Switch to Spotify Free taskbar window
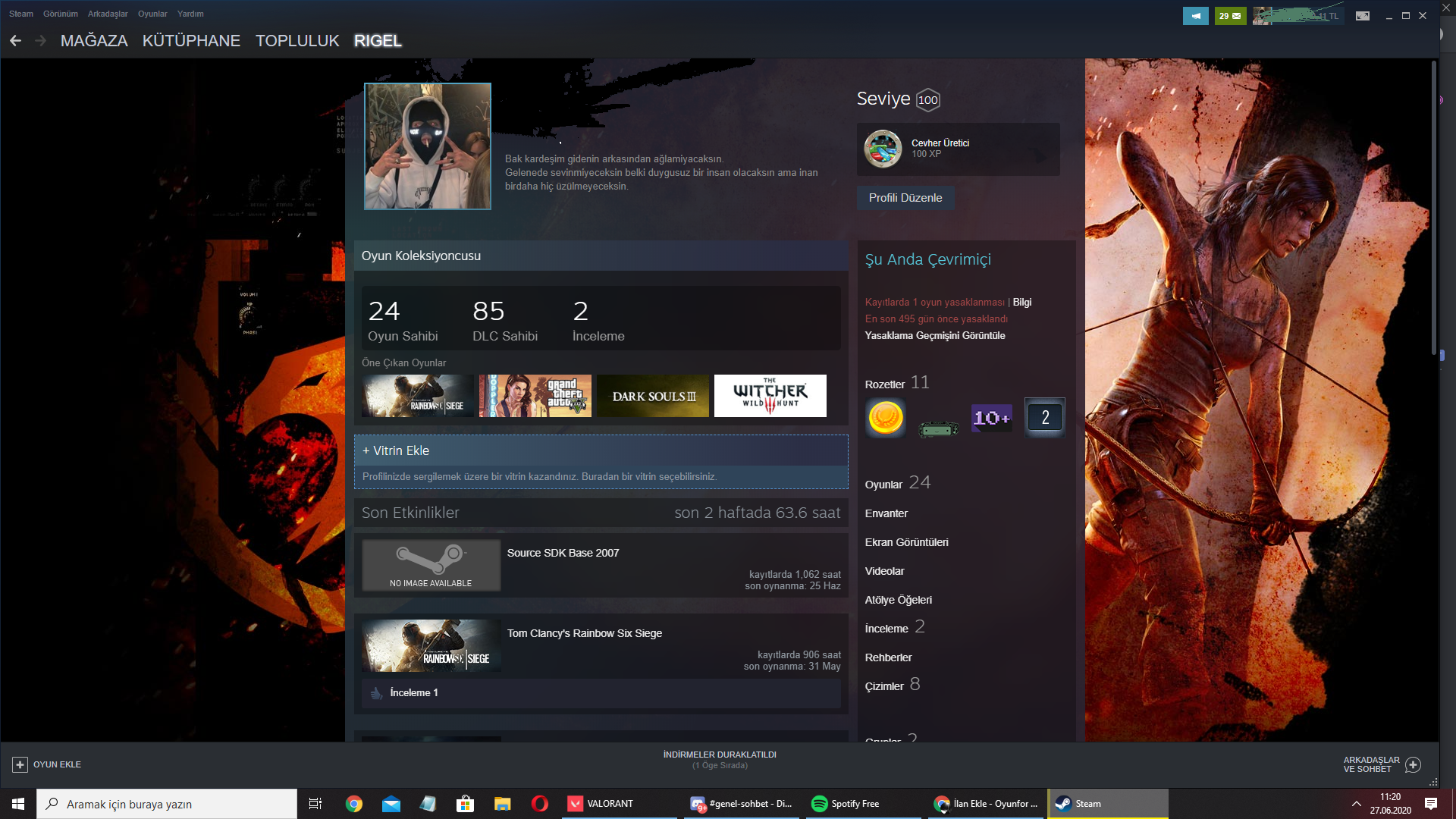Image resolution: width=1456 pixels, height=819 pixels. pos(863,804)
